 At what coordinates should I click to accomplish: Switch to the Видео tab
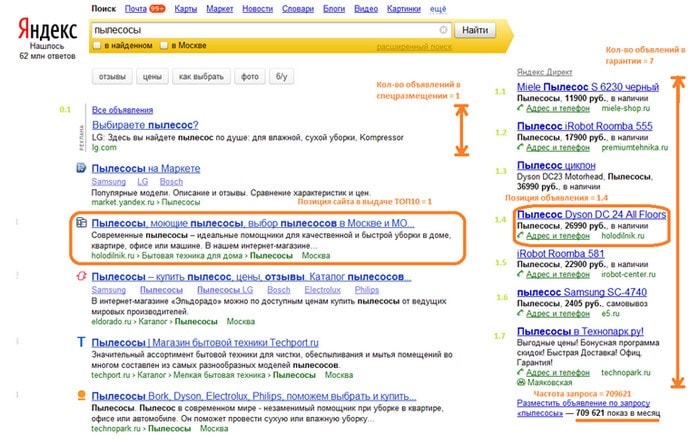point(366,8)
